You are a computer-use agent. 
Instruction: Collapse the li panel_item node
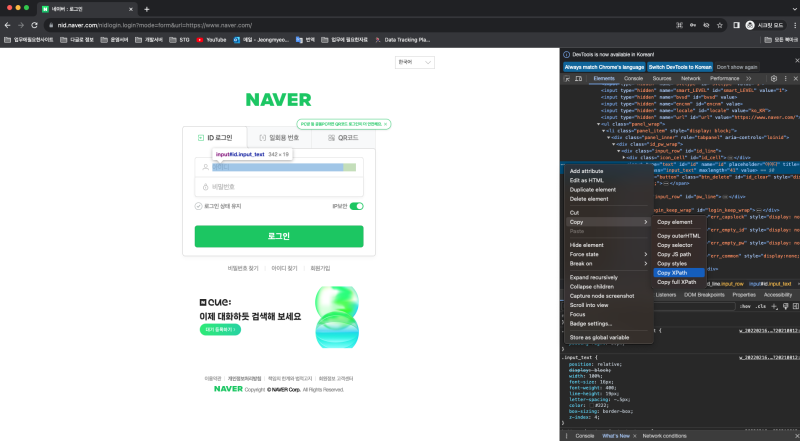[604, 131]
